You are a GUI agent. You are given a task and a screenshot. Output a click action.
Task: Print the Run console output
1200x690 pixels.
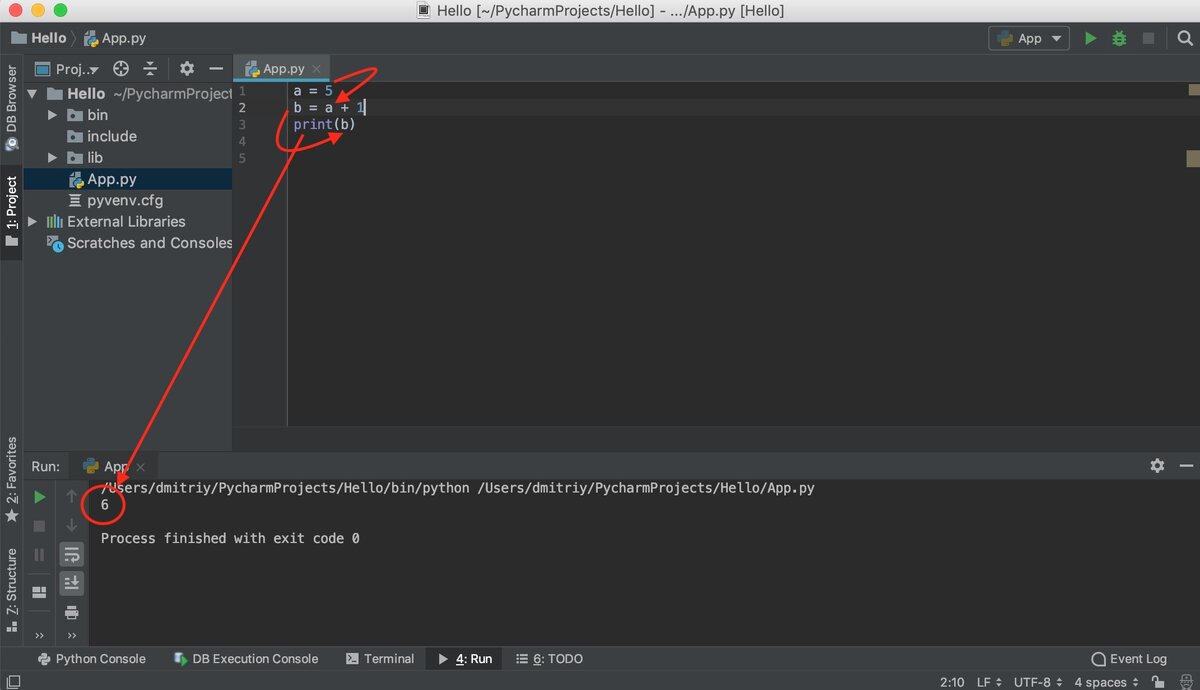[71, 612]
